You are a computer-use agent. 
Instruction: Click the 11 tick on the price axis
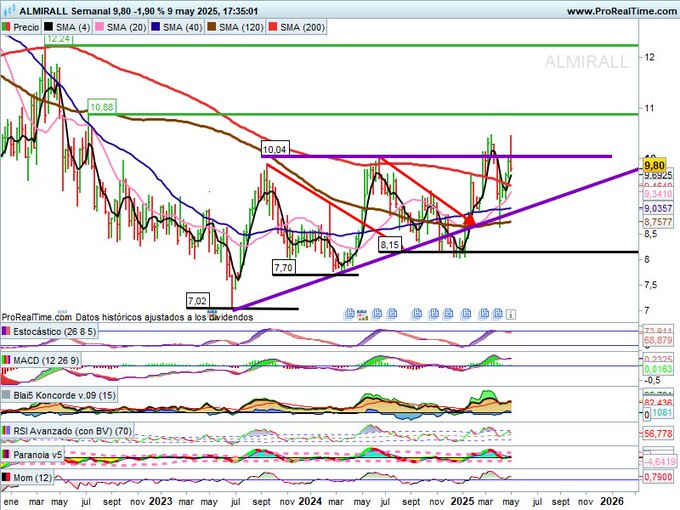(x=649, y=108)
